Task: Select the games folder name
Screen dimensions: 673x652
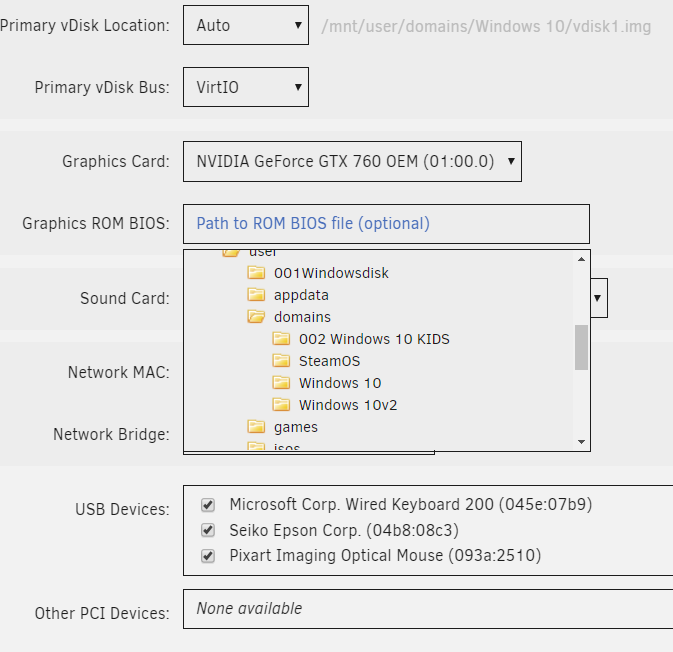Action: (x=296, y=428)
